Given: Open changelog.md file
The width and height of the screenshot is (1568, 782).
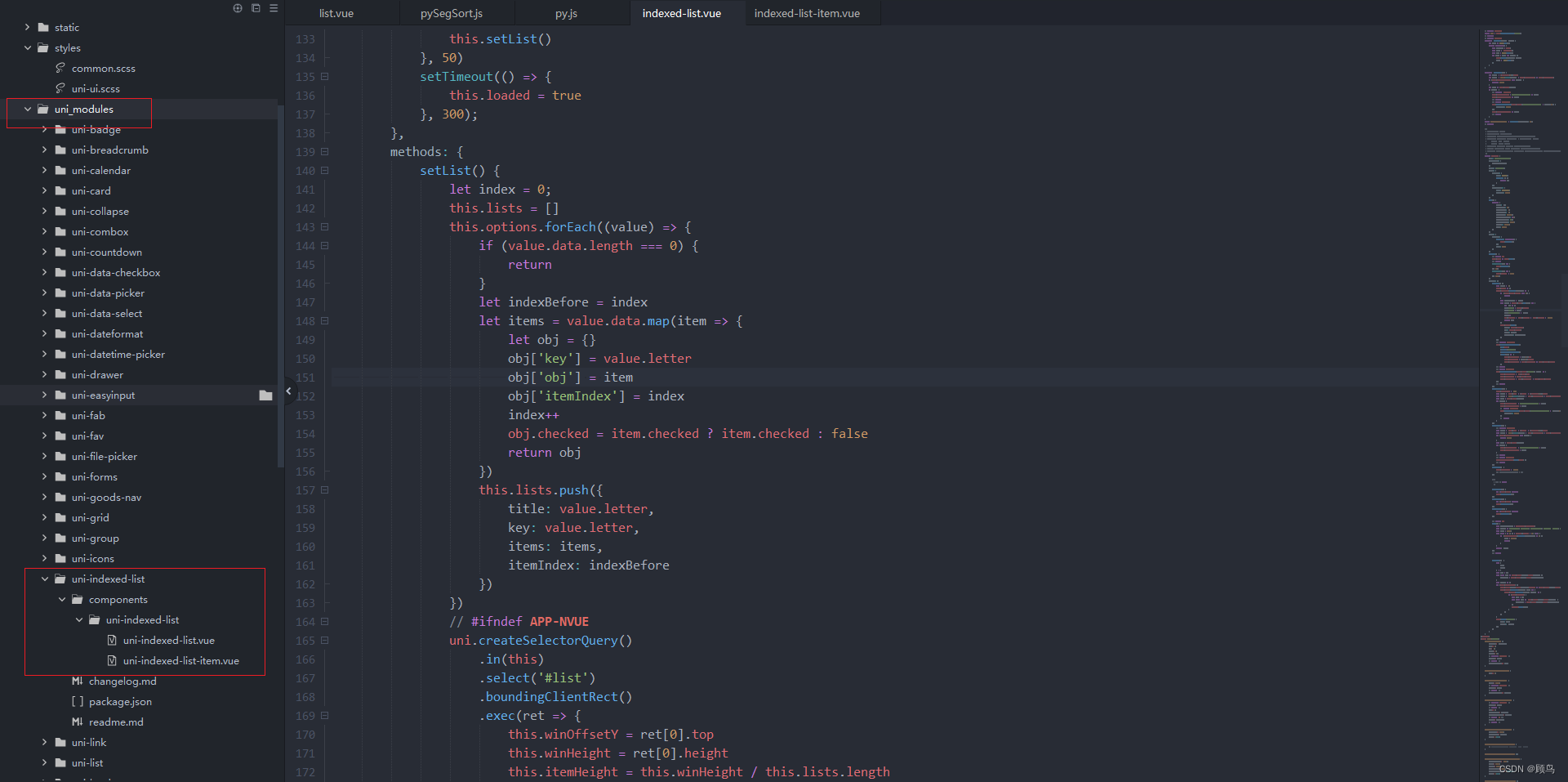Looking at the screenshot, I should 122,681.
